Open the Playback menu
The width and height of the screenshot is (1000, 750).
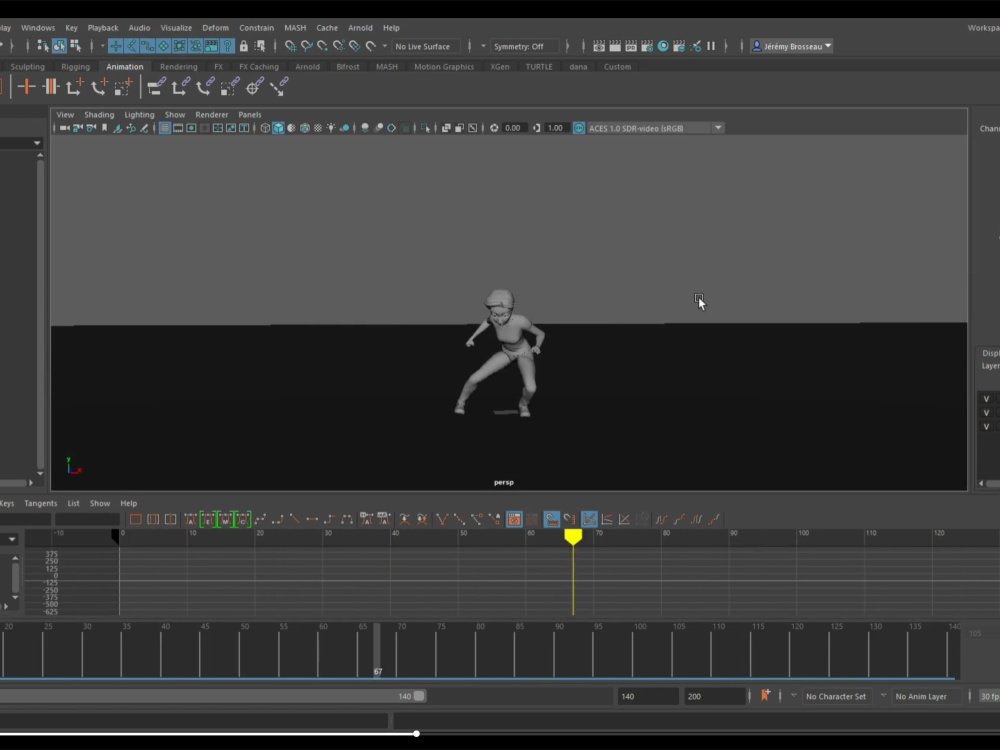pyautogui.click(x=103, y=27)
